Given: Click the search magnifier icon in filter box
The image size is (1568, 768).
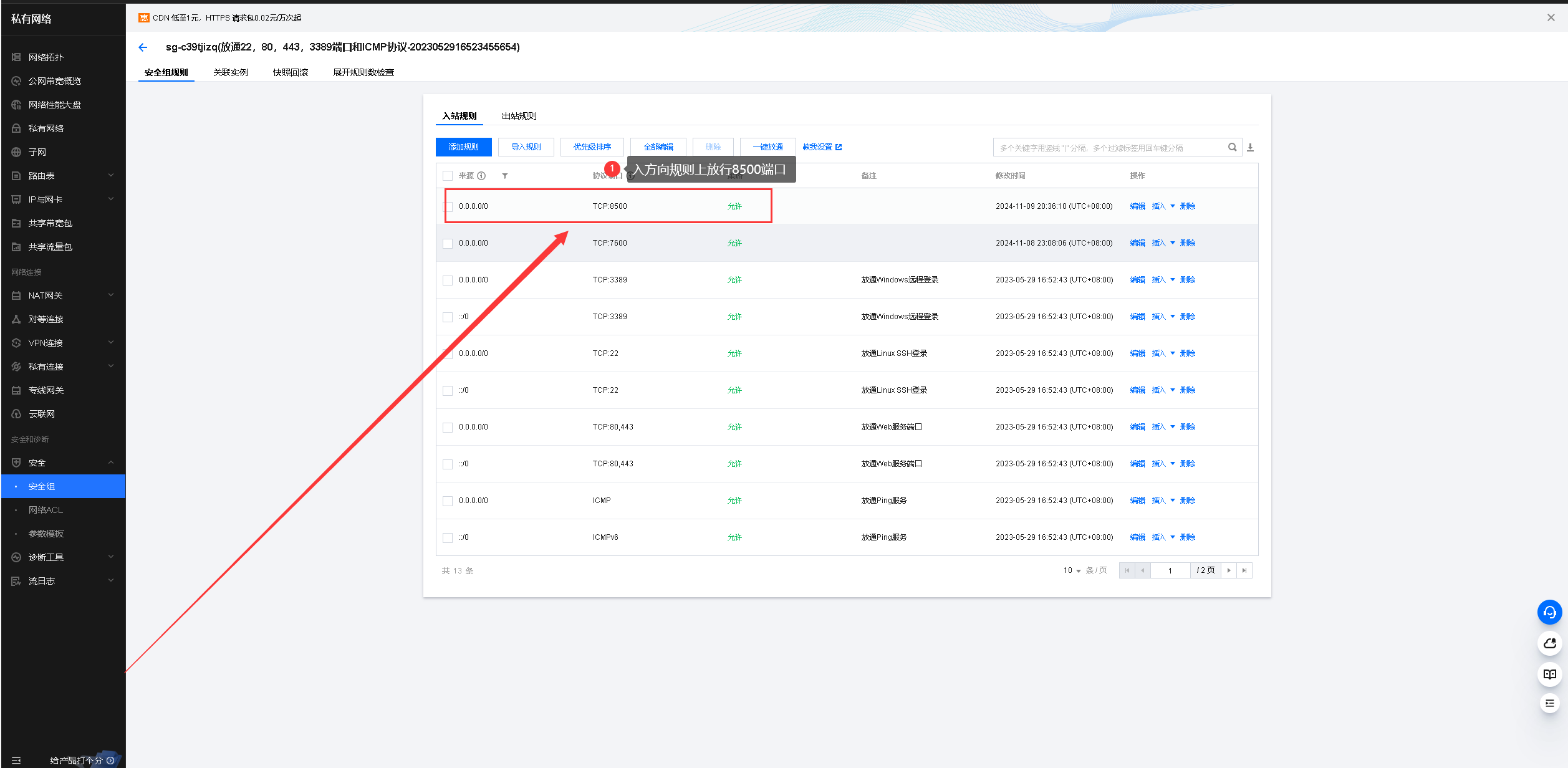Looking at the screenshot, I should [1232, 147].
